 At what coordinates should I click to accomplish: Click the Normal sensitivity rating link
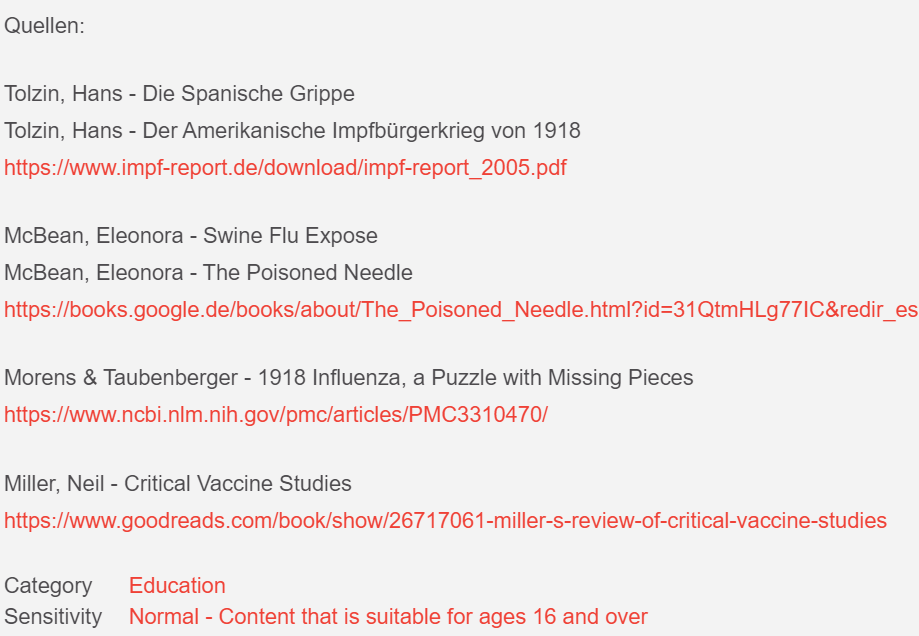tap(388, 617)
